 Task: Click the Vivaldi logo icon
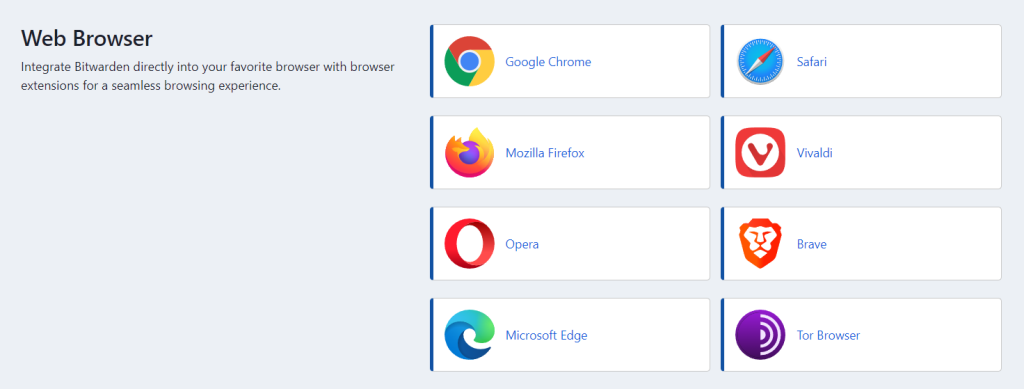[x=760, y=153]
